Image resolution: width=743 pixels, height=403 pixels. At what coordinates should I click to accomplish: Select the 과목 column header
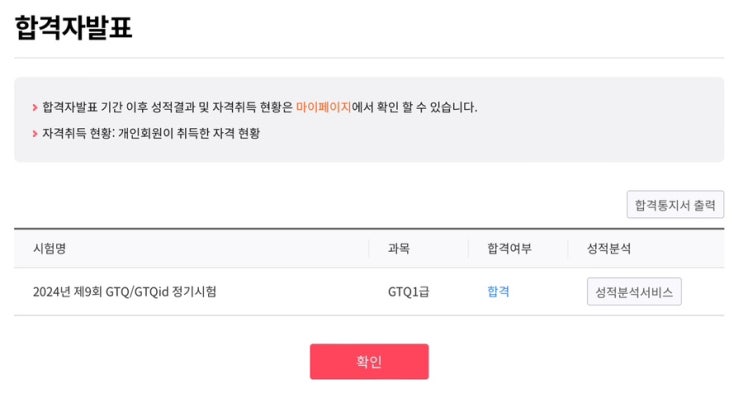399,248
